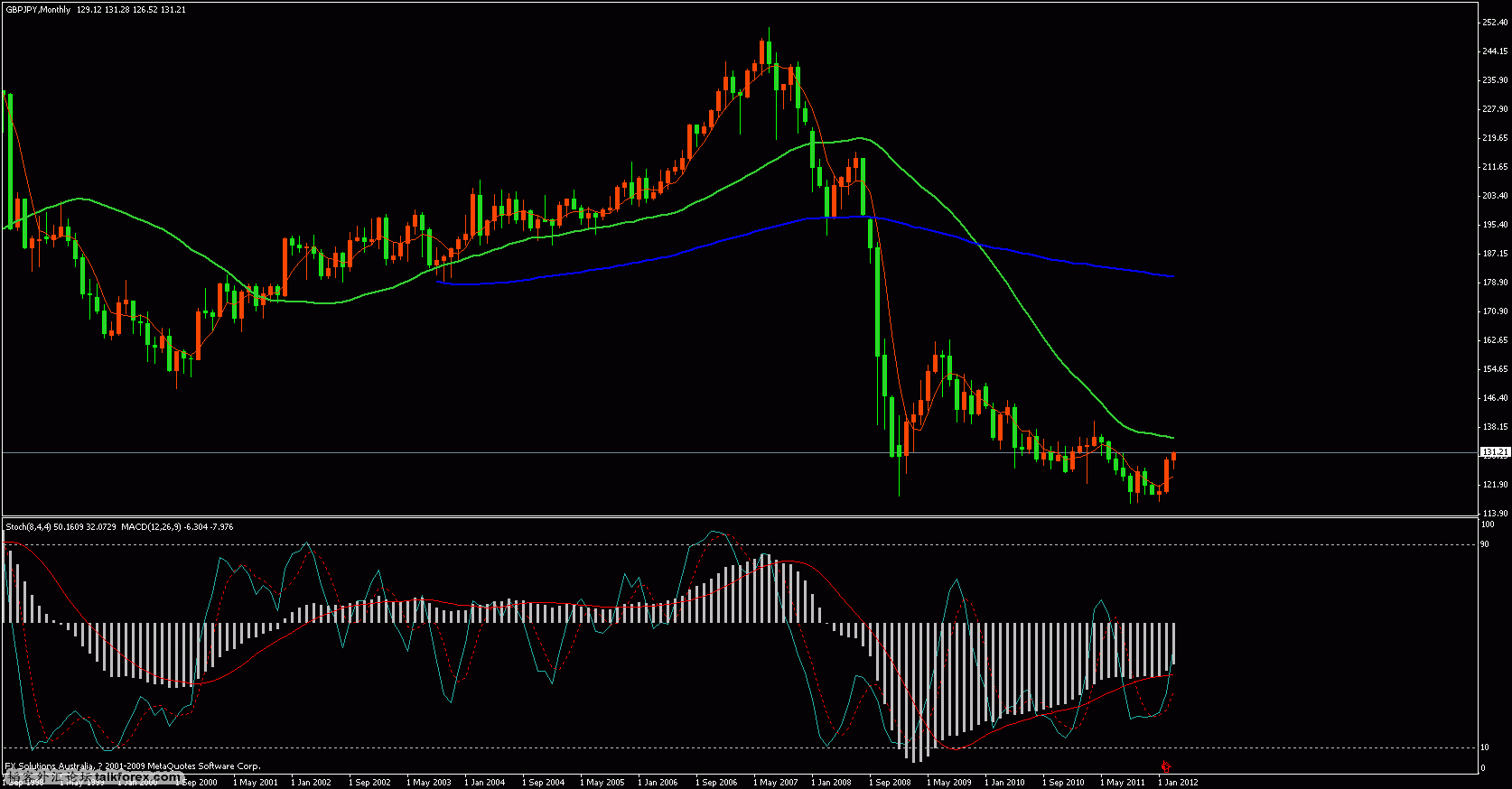Click the current price tag 131.21

[1494, 452]
